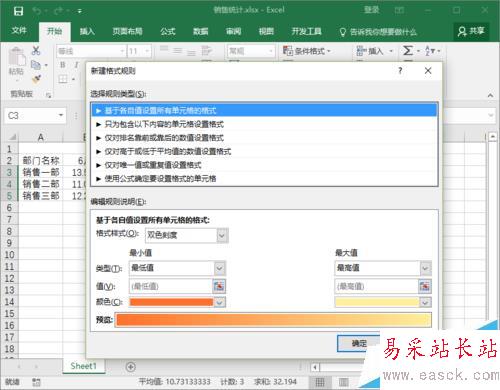Viewport: 500px width, 390px height.
Task: Open the File menu tab
Action: tap(19, 31)
